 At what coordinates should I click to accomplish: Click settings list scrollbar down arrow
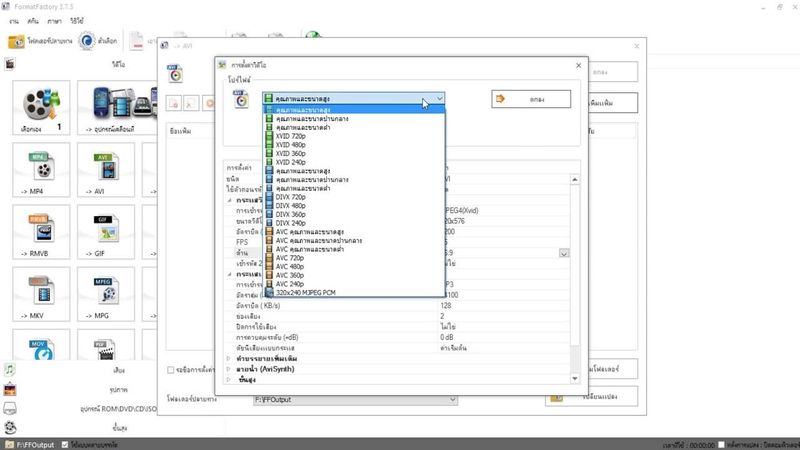(x=574, y=379)
